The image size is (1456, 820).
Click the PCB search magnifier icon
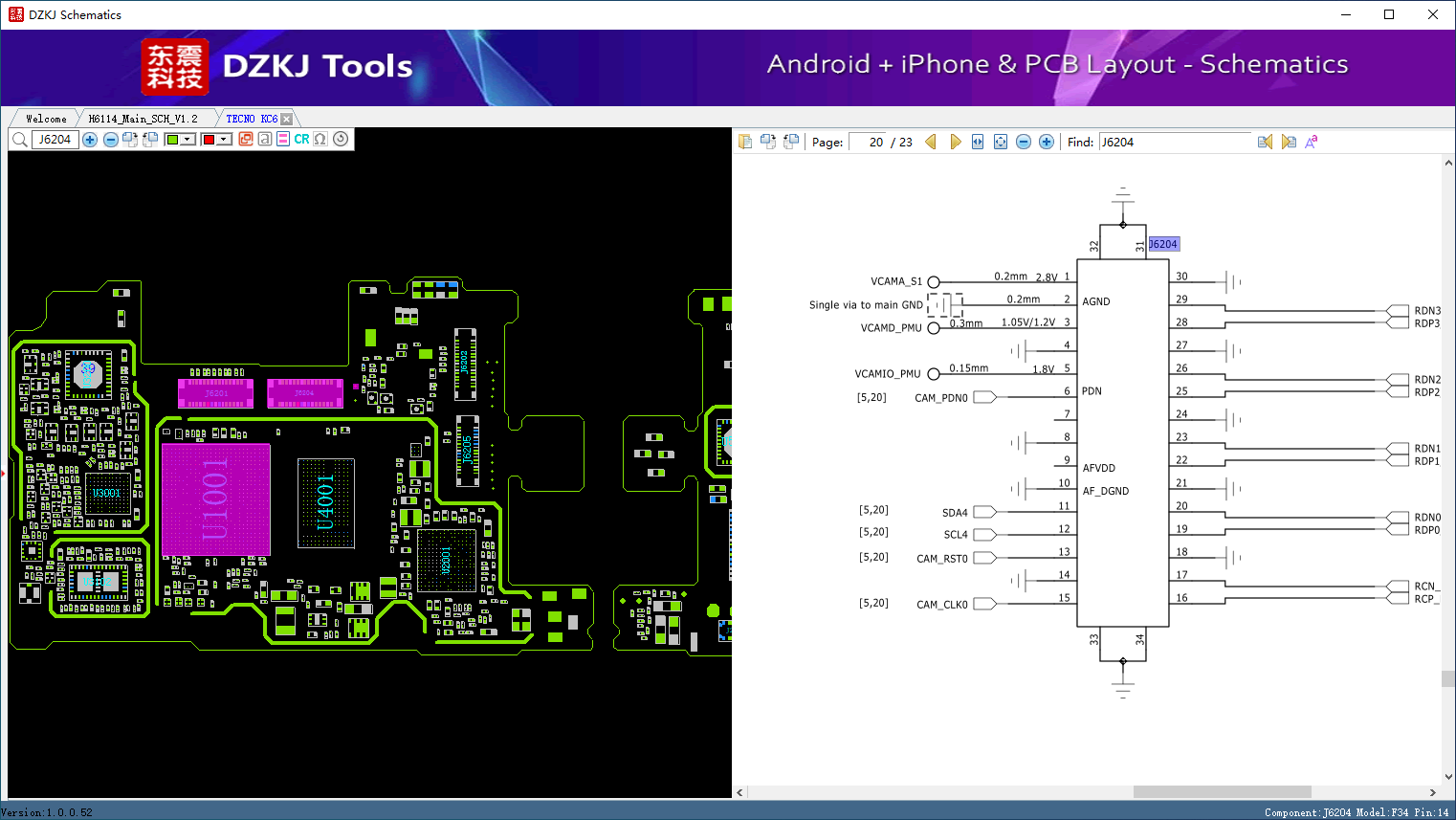tap(19, 140)
